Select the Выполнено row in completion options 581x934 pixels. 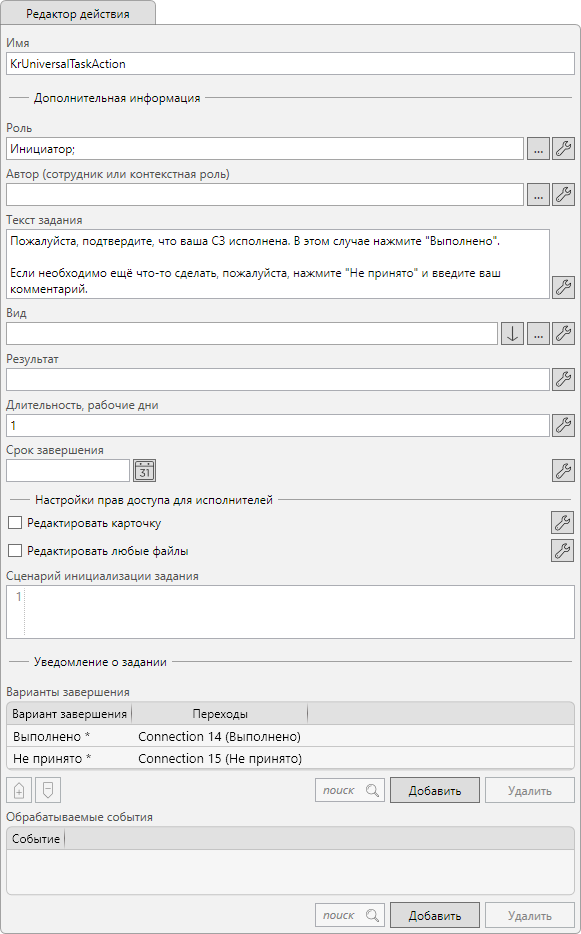click(x=290, y=736)
